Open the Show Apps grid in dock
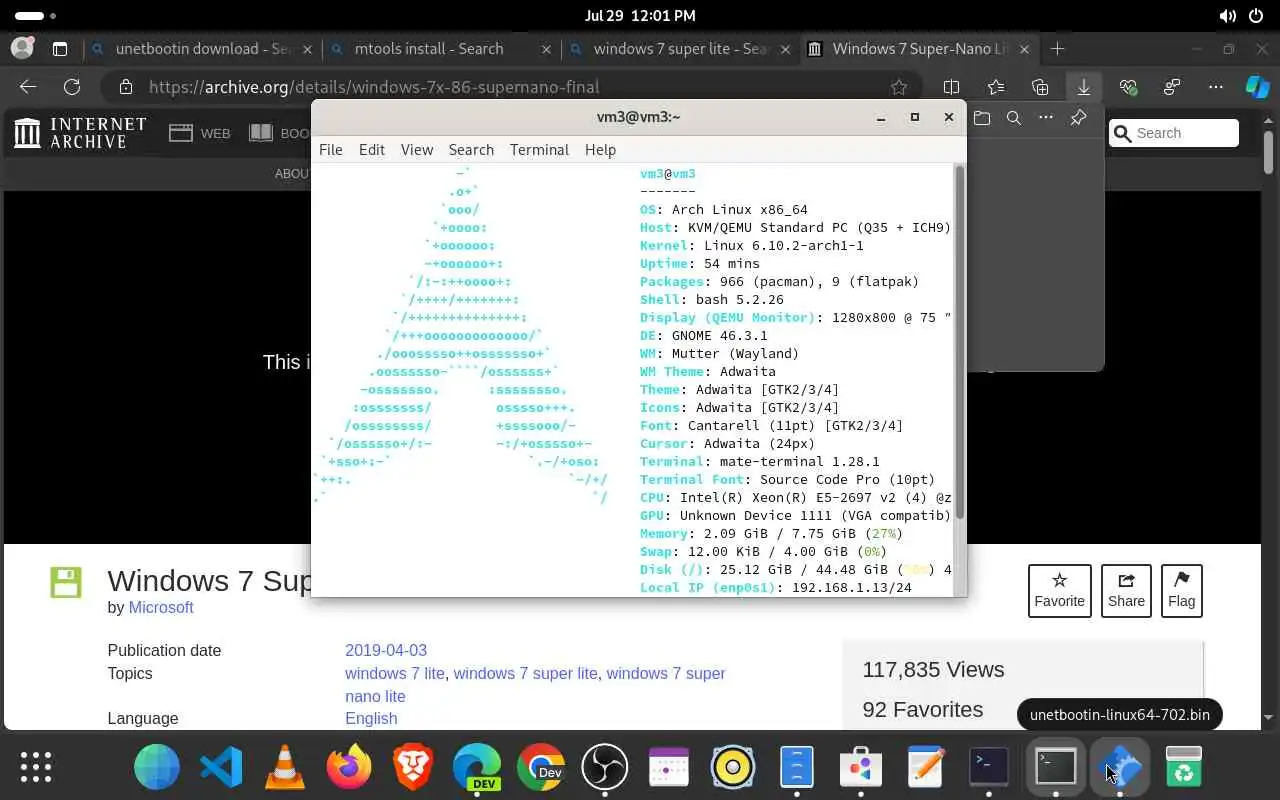The width and height of the screenshot is (1280, 800). pos(36,767)
